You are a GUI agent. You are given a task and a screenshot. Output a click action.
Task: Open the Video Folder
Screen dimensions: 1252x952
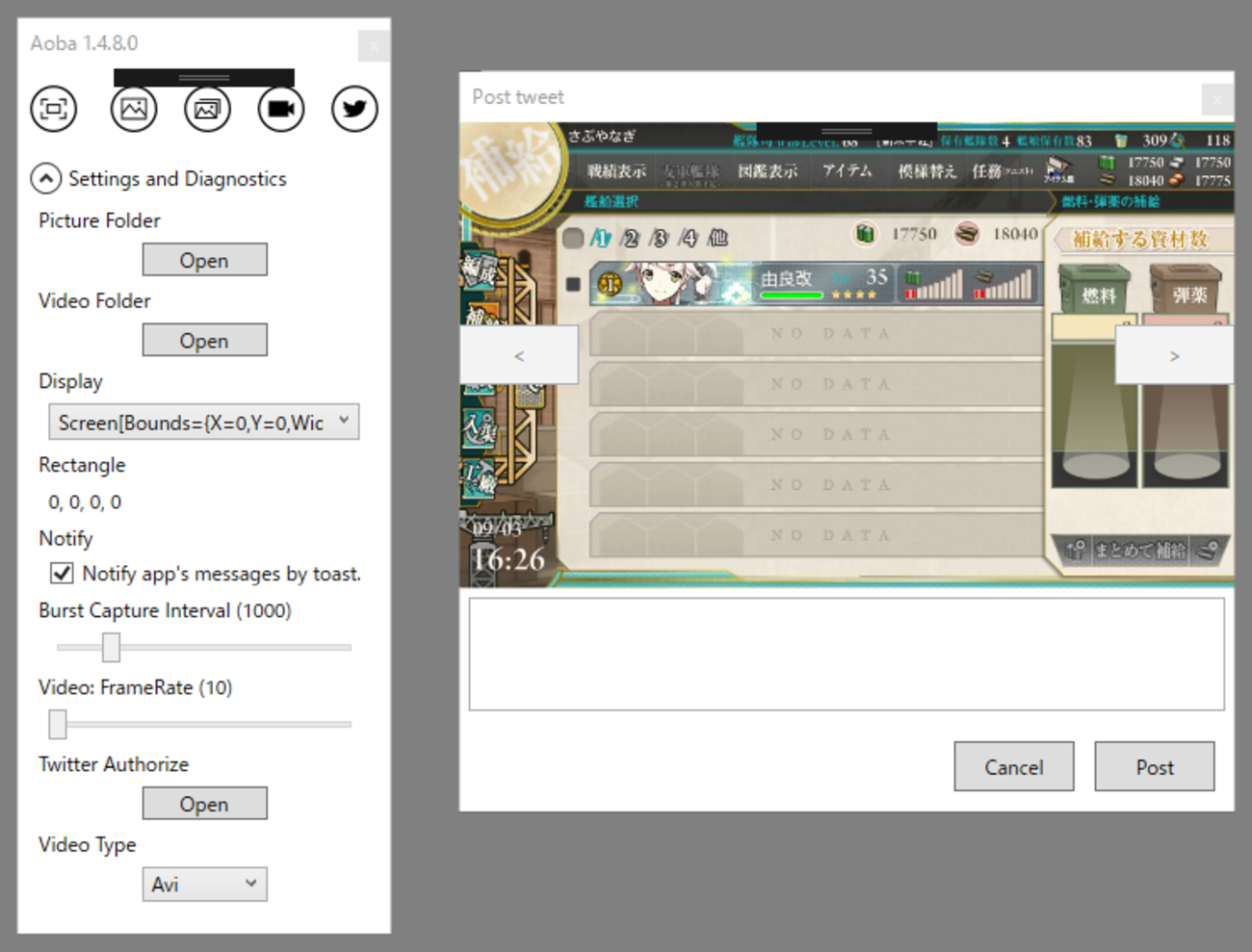coord(204,341)
